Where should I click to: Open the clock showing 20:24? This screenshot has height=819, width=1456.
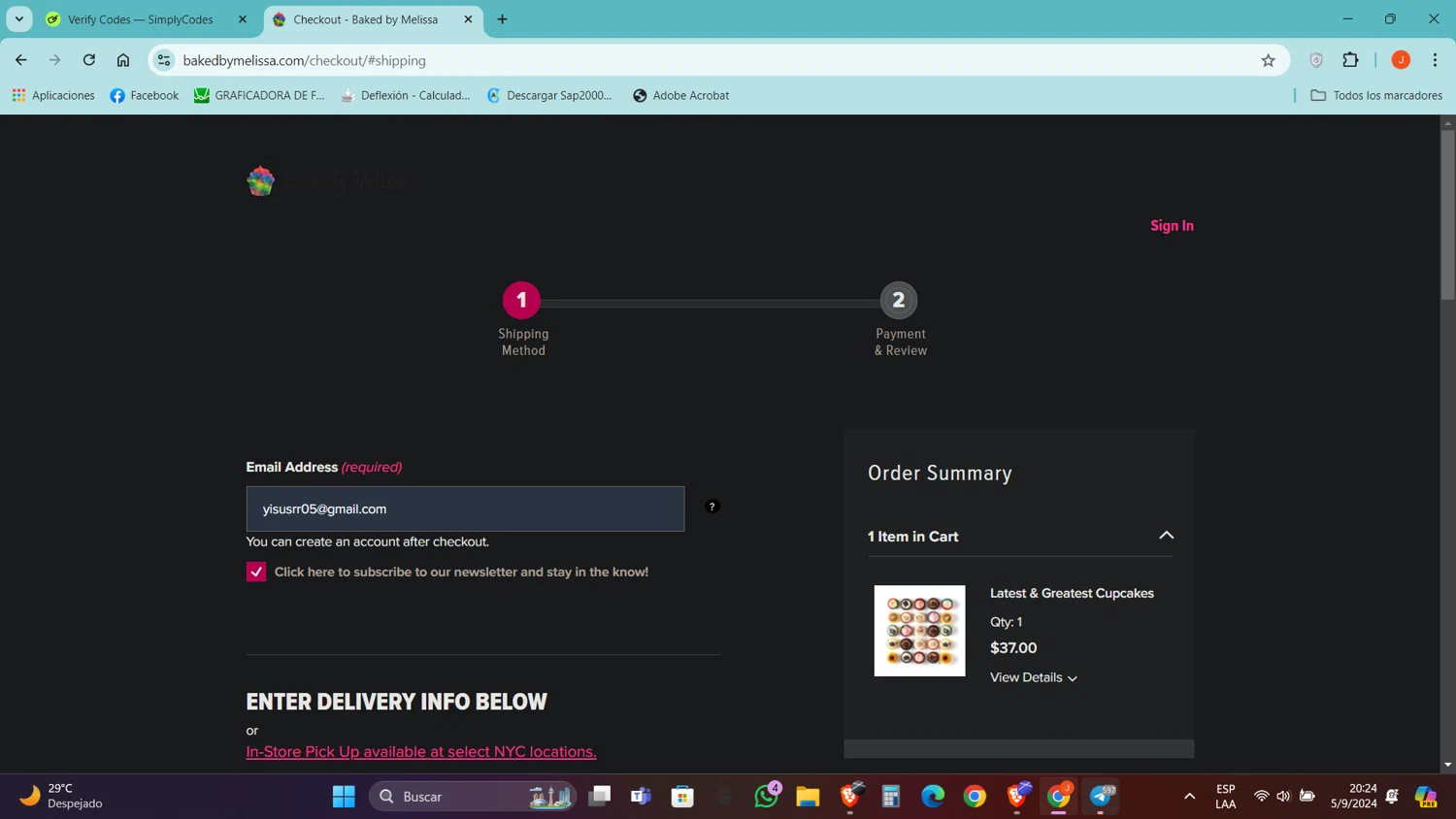(1353, 796)
